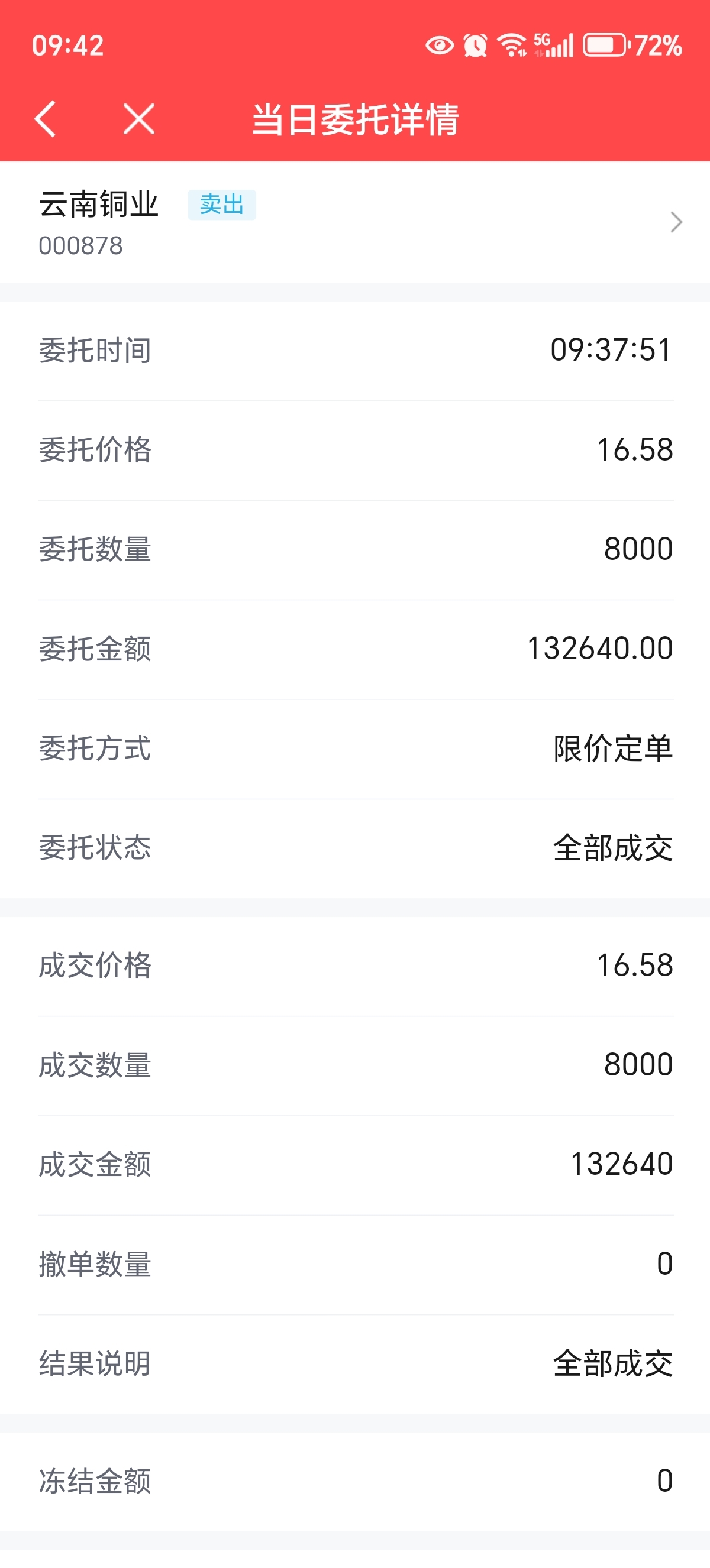Tap the stock code 000878
710x1568 pixels.
[x=80, y=246]
